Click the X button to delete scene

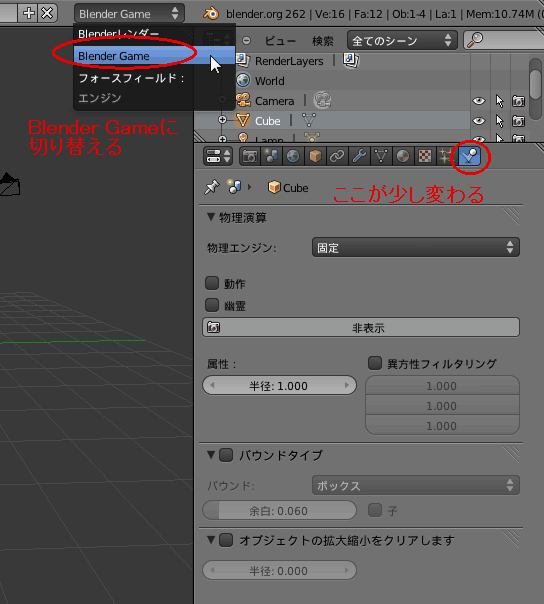pyautogui.click(x=47, y=13)
